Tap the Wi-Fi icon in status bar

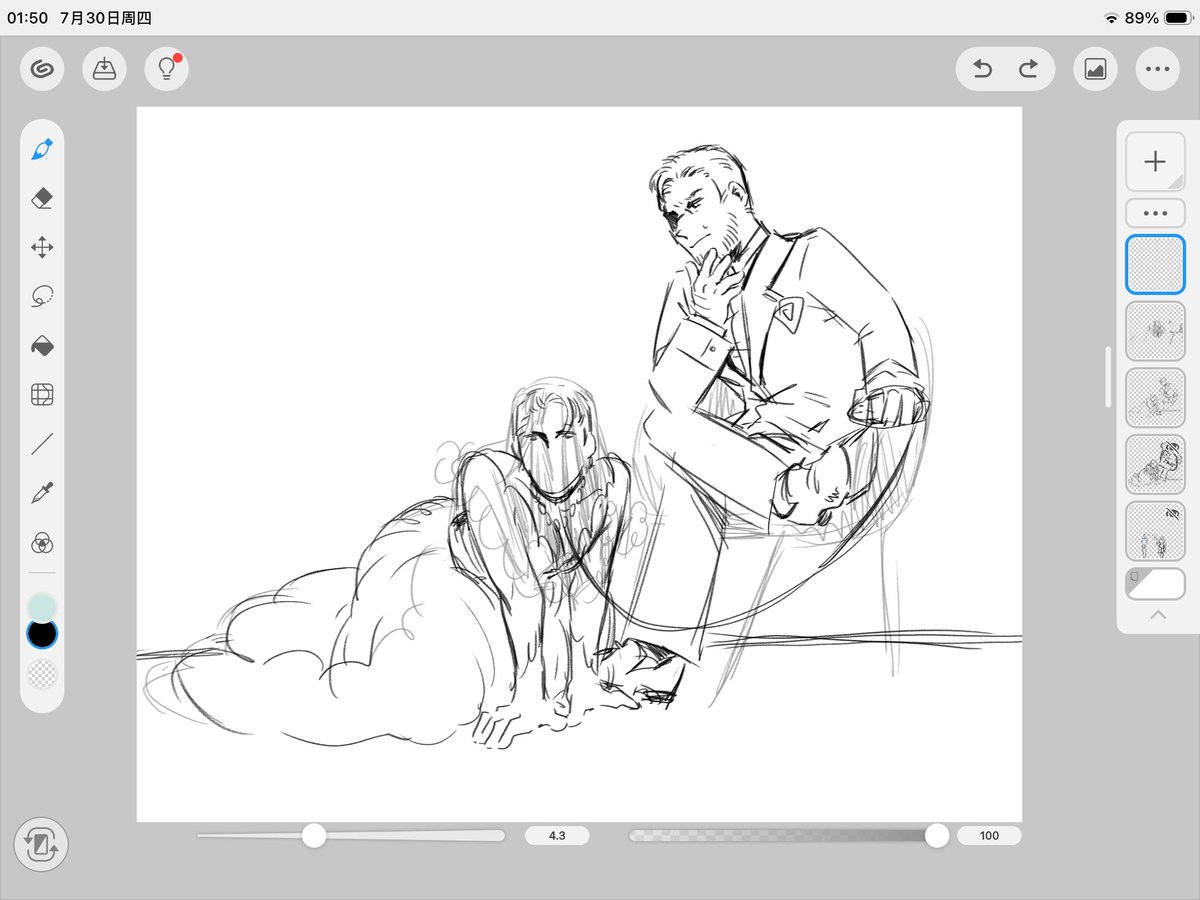[1111, 18]
